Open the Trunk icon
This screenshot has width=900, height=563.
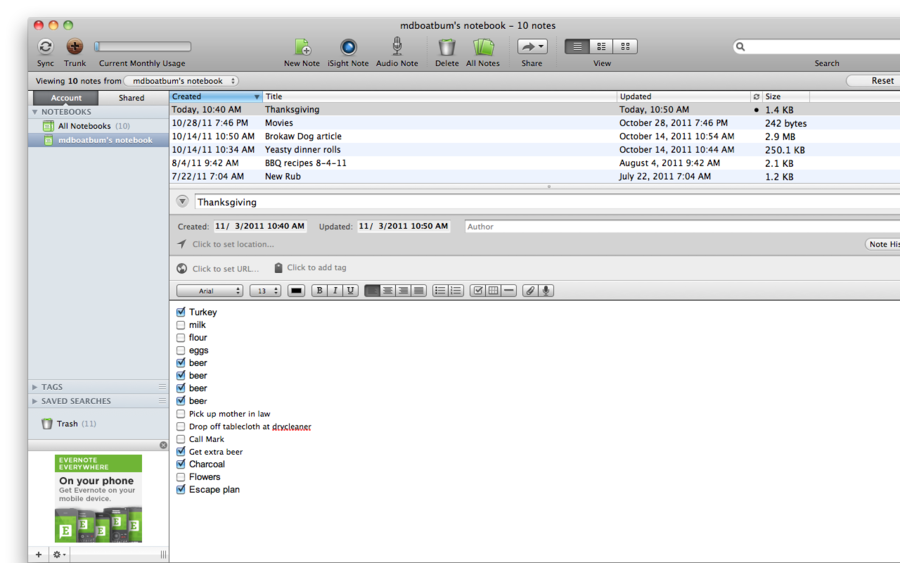click(x=75, y=47)
